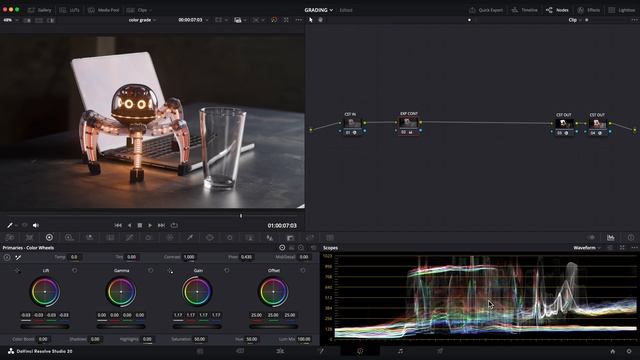The image size is (640, 360).
Task: Open the Camera Raw palette
Action: (x=10, y=238)
